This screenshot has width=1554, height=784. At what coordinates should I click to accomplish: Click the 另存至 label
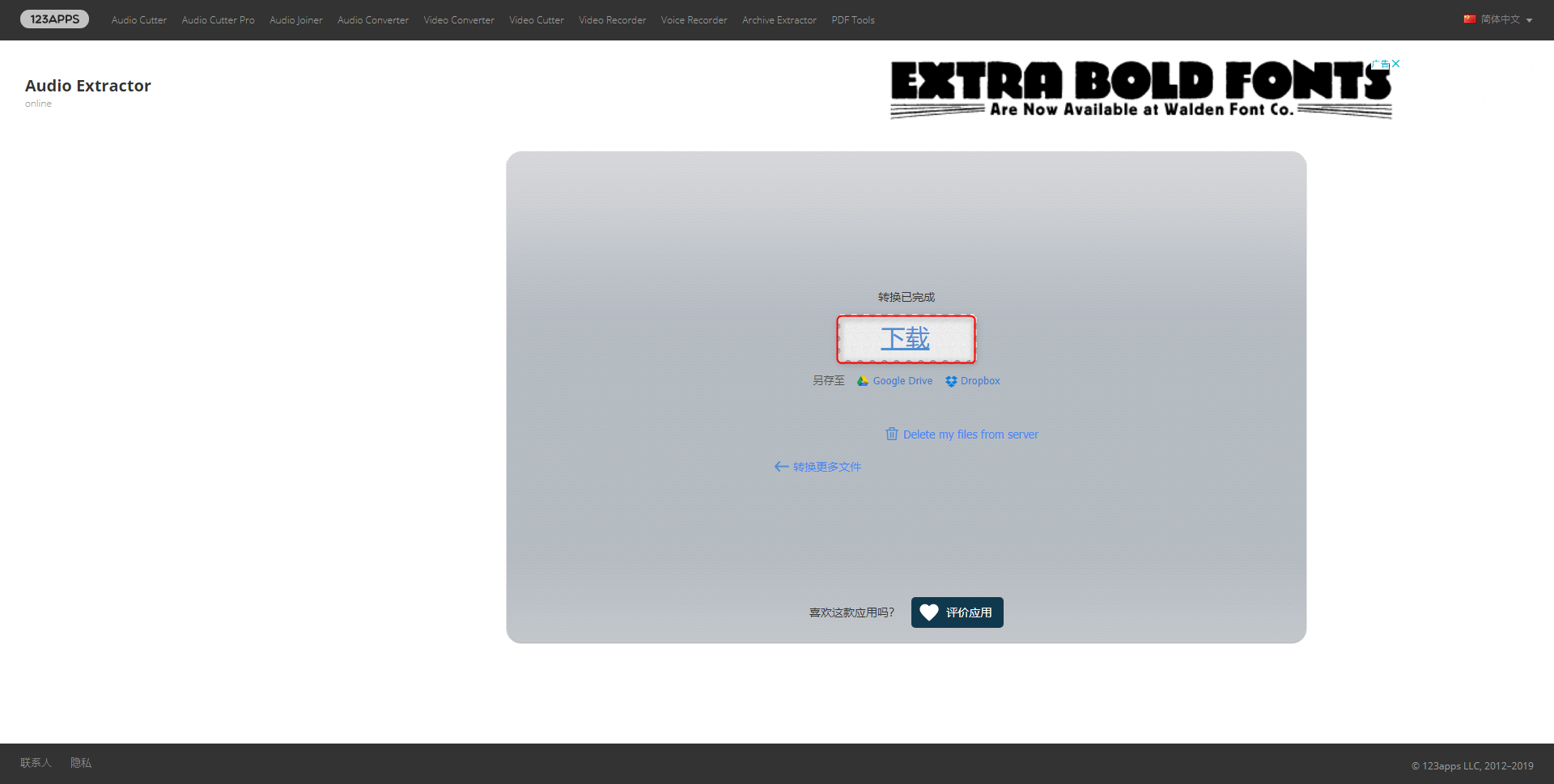coord(829,380)
